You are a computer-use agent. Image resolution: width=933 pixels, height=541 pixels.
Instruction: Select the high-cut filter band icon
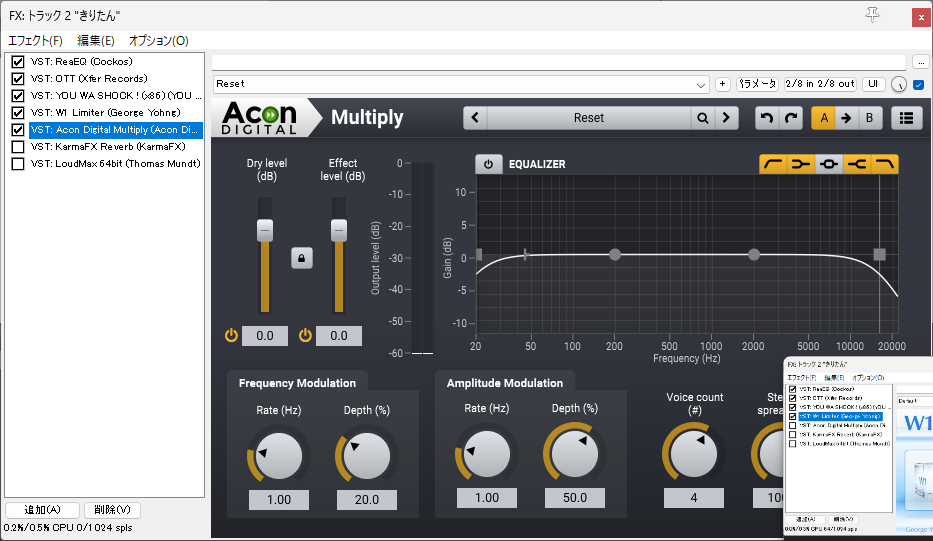(x=885, y=164)
